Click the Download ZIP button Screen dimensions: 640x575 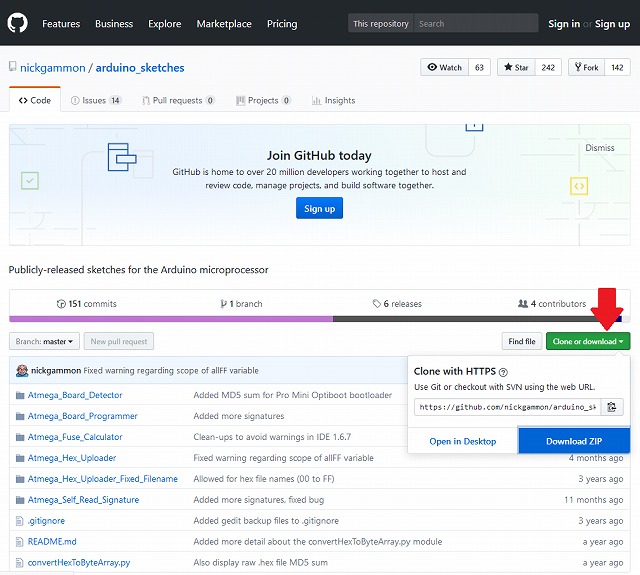click(574, 441)
